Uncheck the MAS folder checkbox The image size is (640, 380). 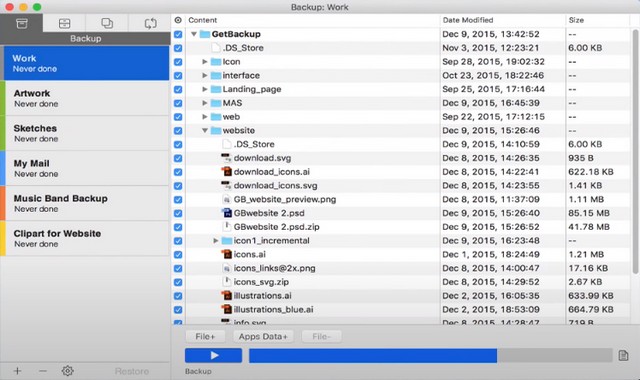point(178,103)
